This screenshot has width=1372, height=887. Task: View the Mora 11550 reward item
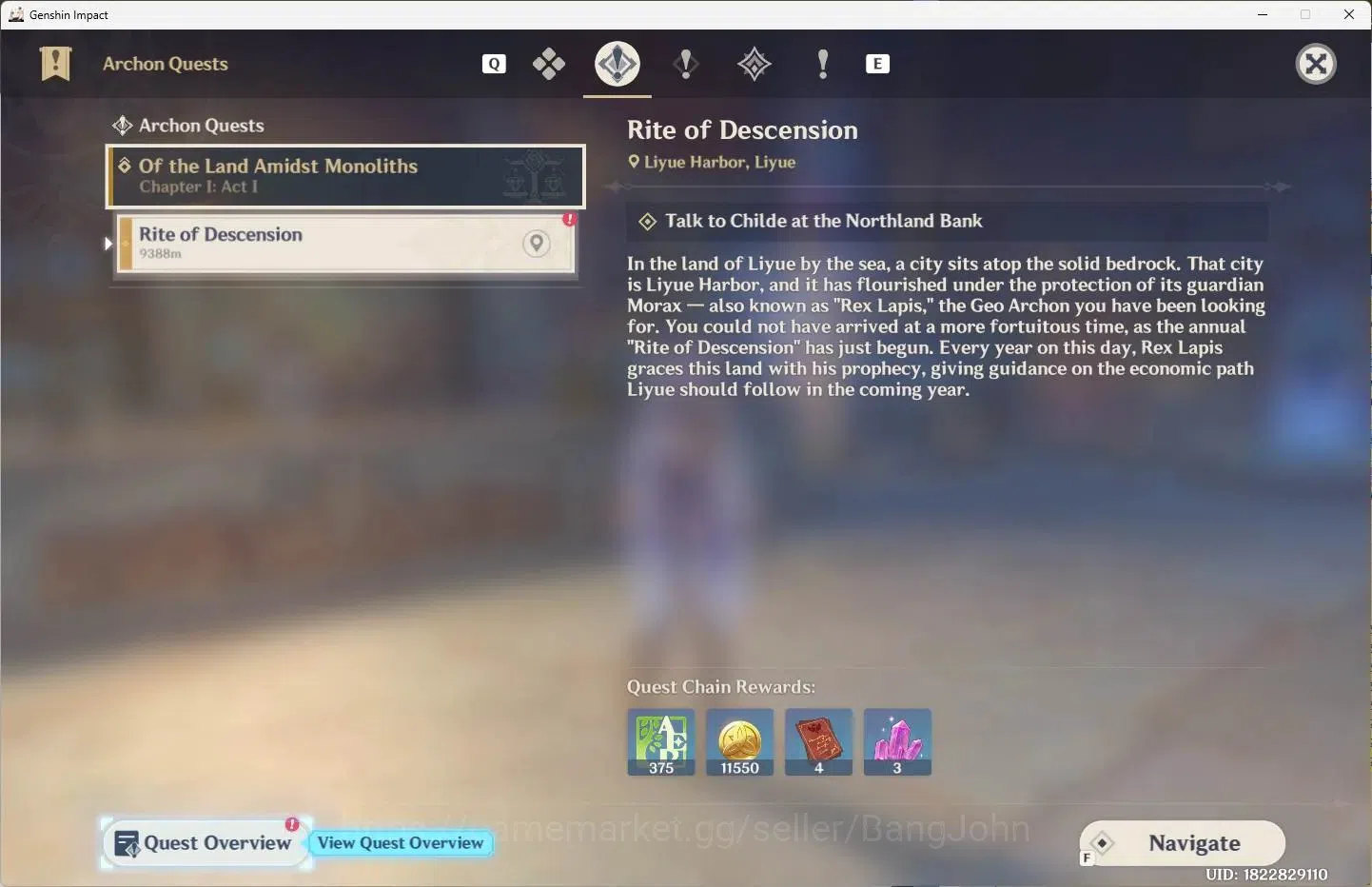coord(740,742)
